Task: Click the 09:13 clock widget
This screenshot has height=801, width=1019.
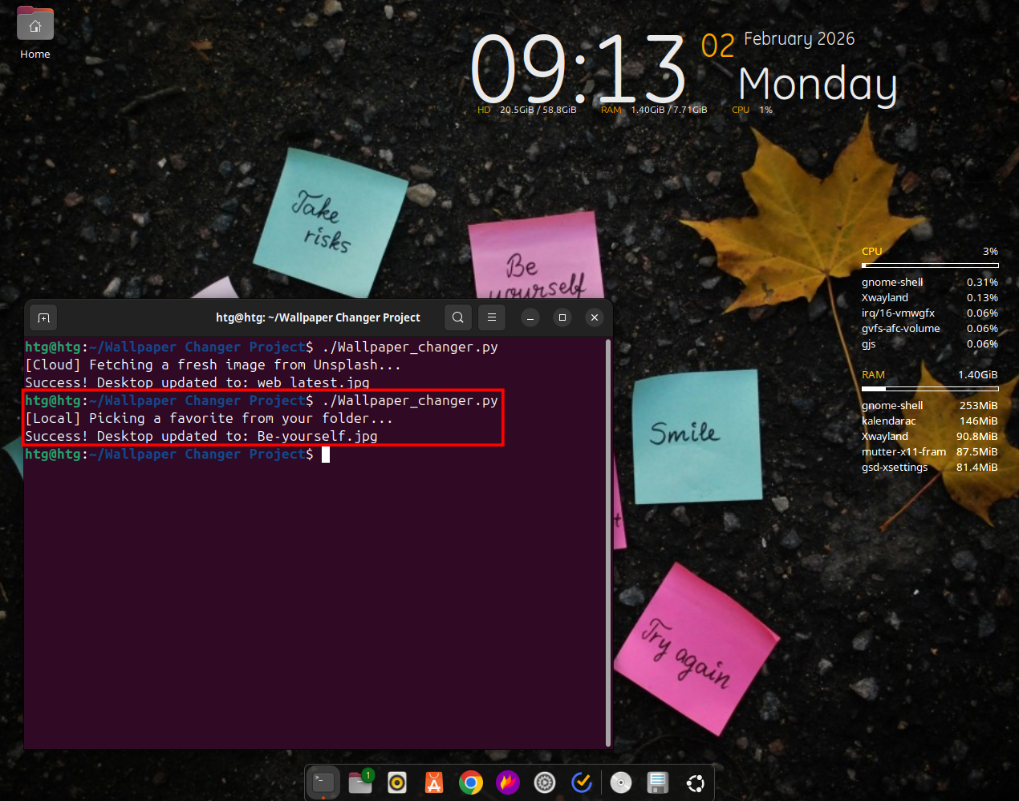Action: 577,69
